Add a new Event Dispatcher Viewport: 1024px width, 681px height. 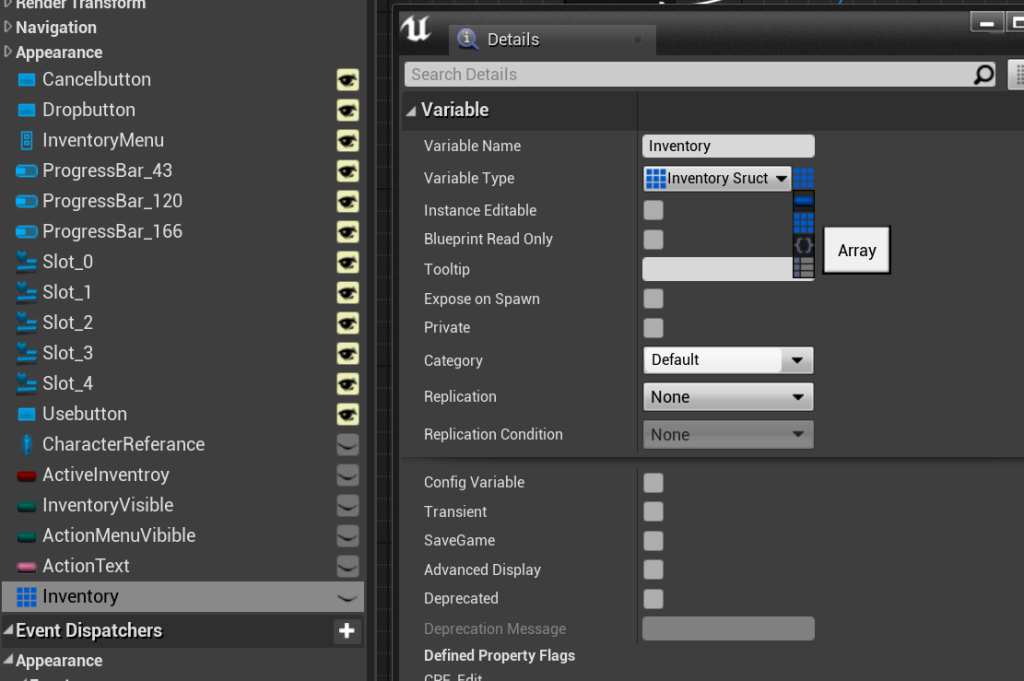pyautogui.click(x=347, y=631)
